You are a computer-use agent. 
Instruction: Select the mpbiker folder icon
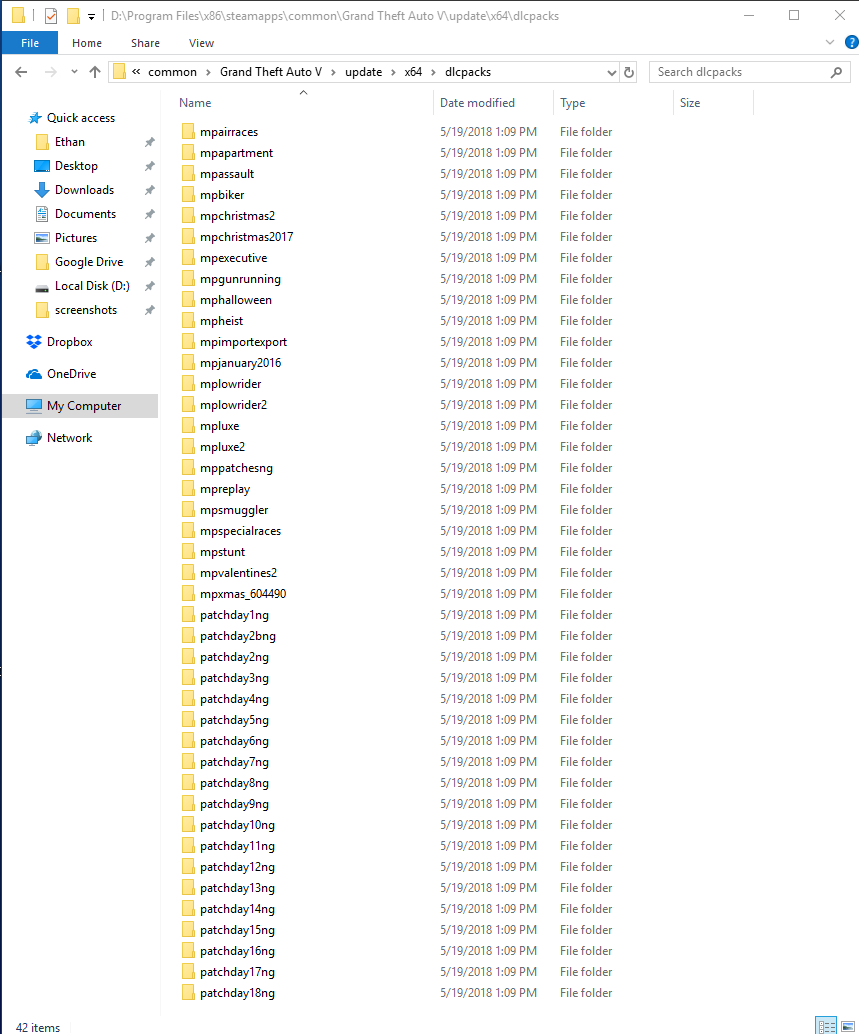189,195
